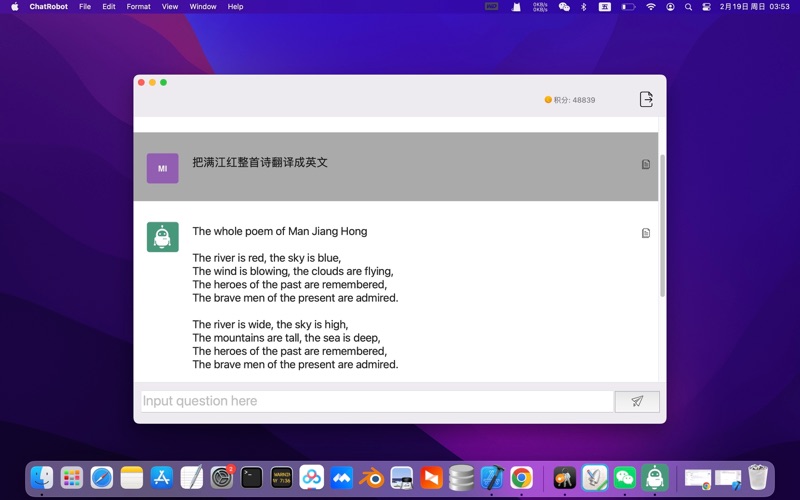Open the Window menu
Image resolution: width=800 pixels, height=500 pixels.
pos(203,7)
